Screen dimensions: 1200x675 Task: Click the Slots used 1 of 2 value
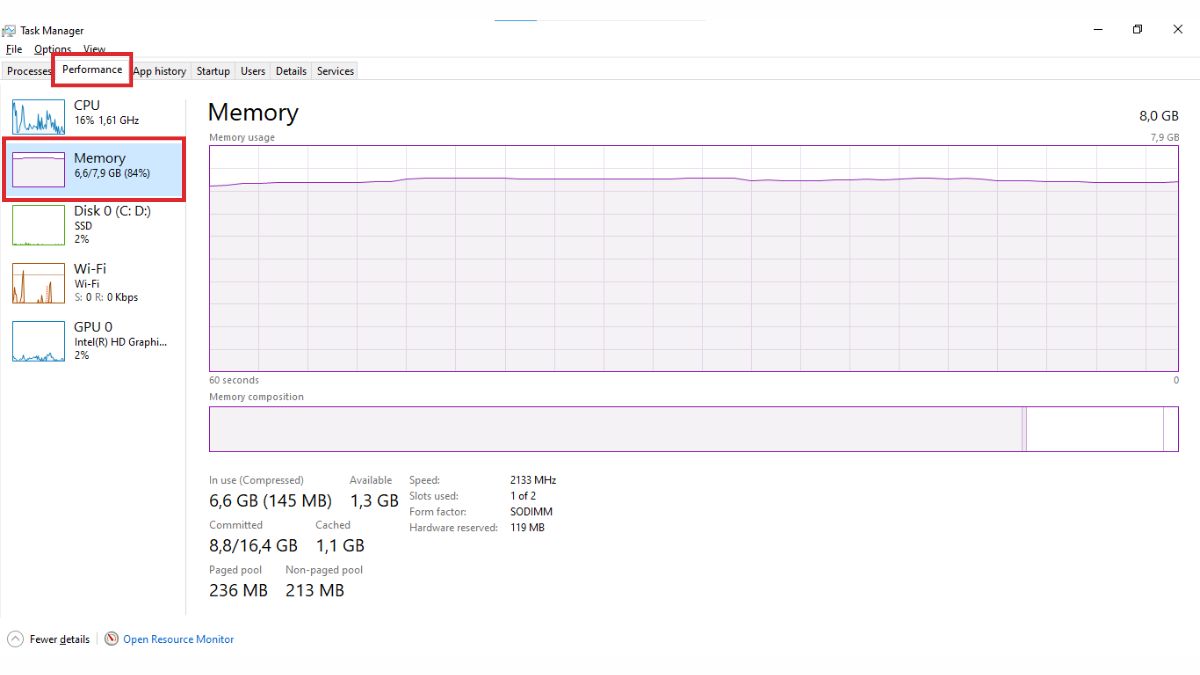coord(523,496)
